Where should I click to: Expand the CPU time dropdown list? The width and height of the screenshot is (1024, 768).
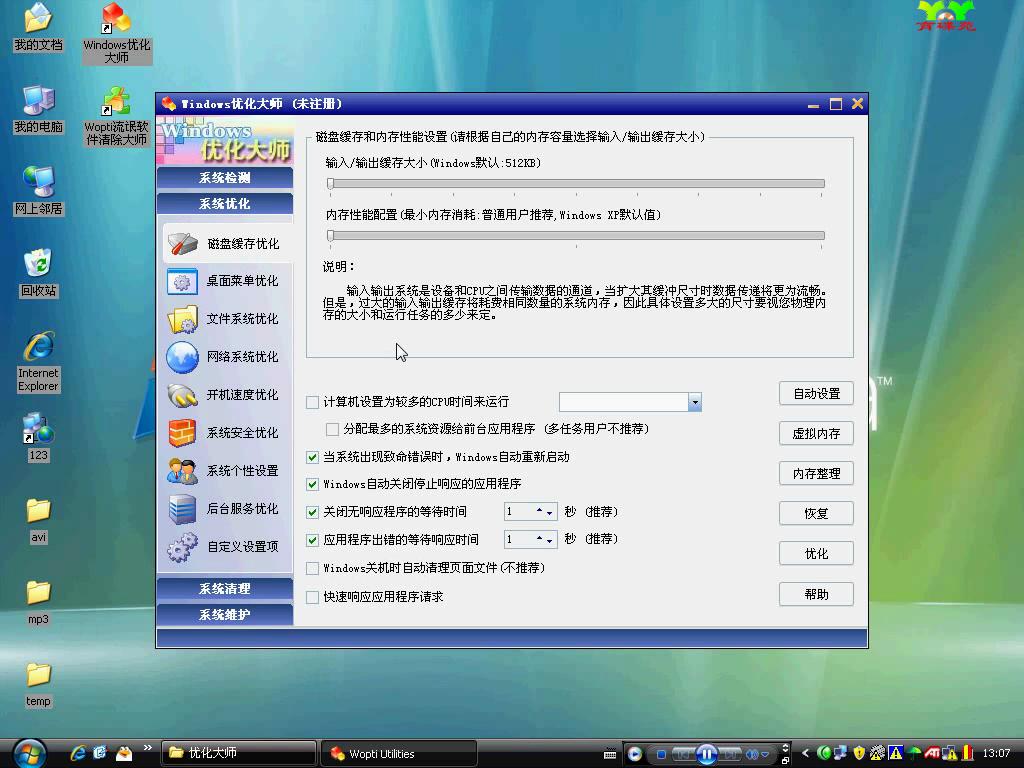tap(695, 402)
